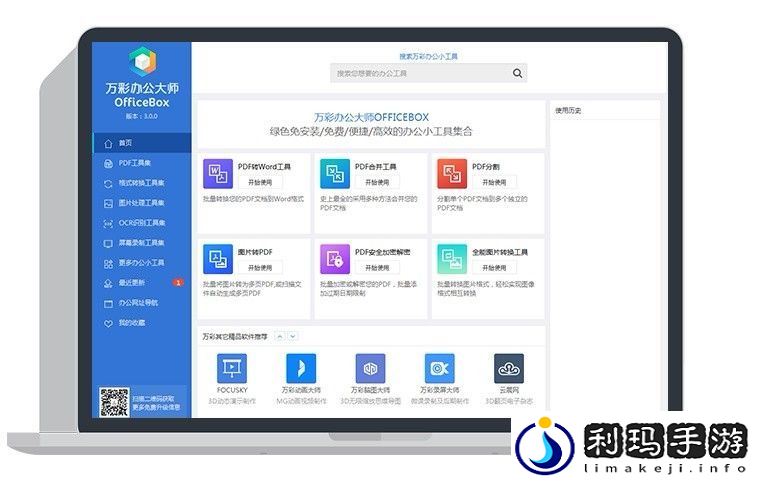Open the 我的收藏 favorites item
761x481 pixels.
(142, 323)
